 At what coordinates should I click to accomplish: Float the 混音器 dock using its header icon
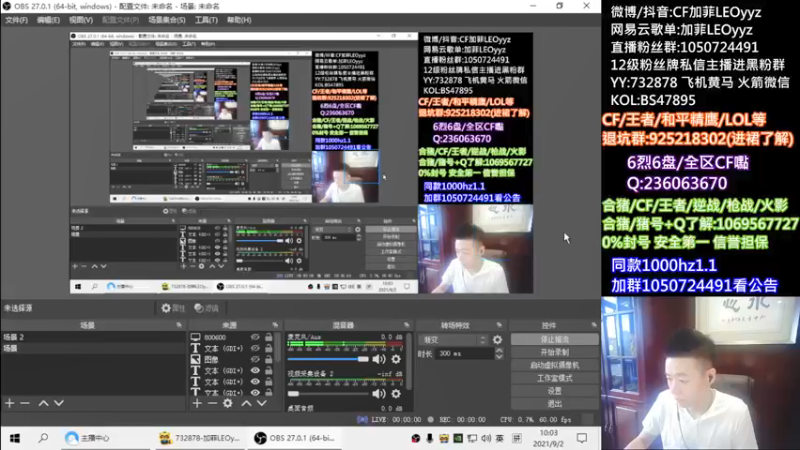[407, 325]
